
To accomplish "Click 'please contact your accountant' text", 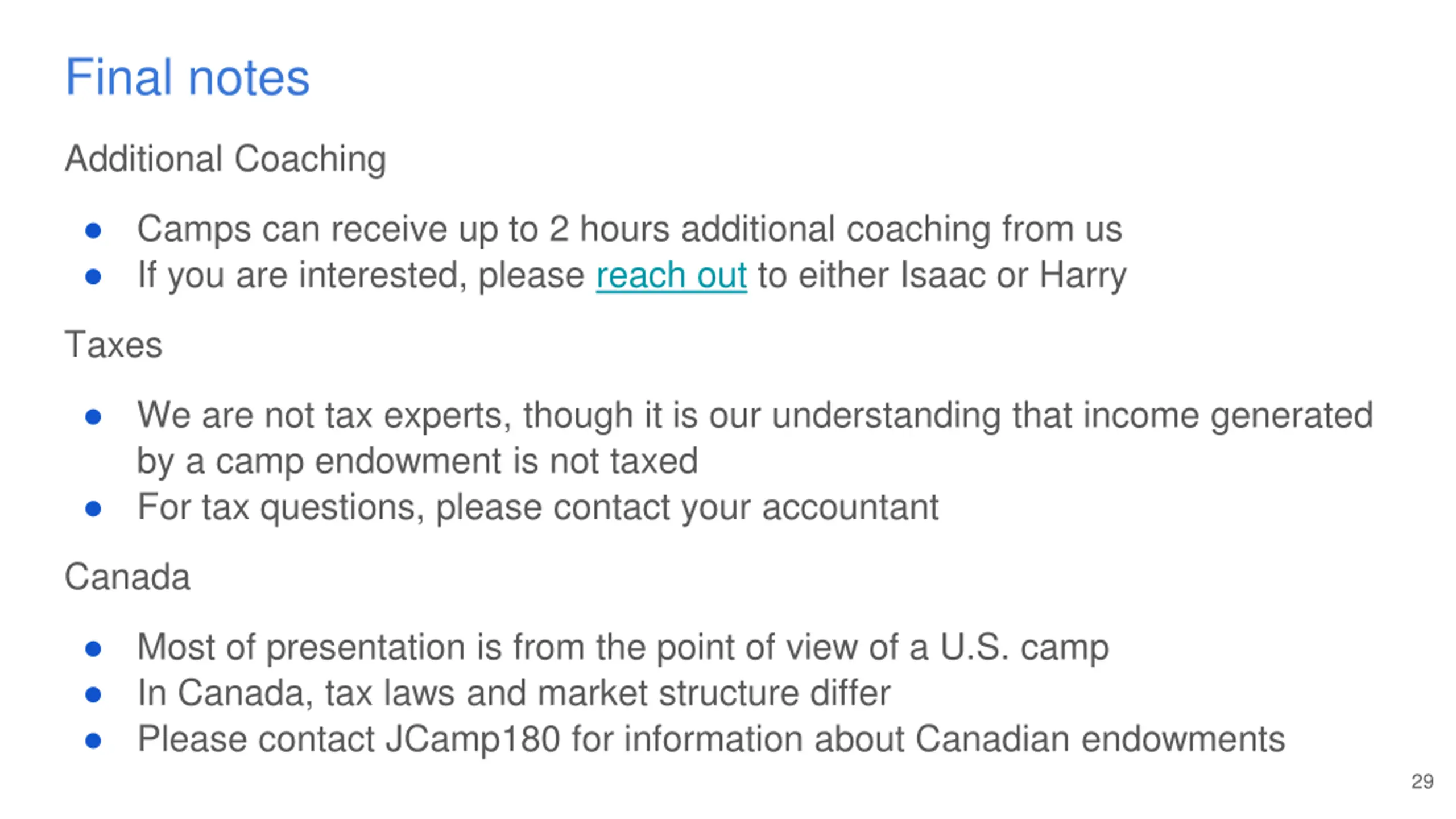I will click(x=687, y=507).
